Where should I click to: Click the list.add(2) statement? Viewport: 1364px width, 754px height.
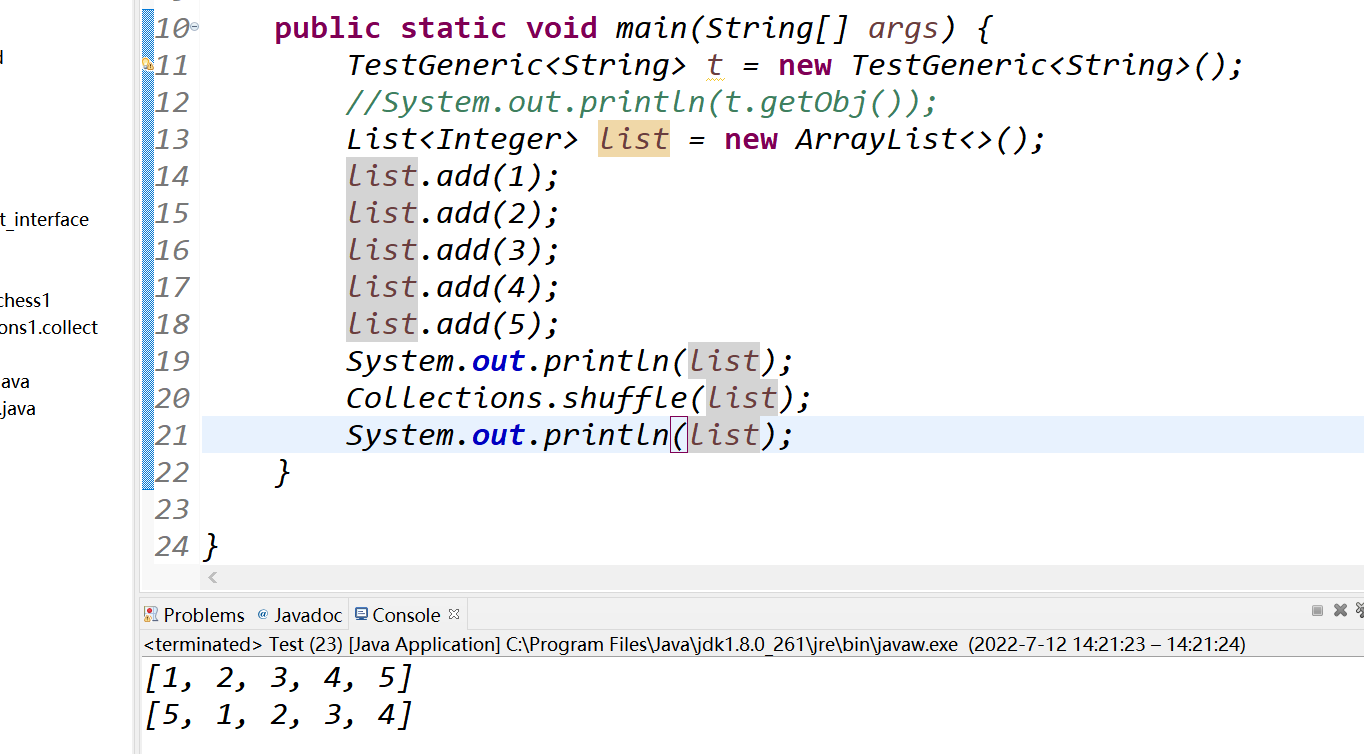(x=452, y=213)
